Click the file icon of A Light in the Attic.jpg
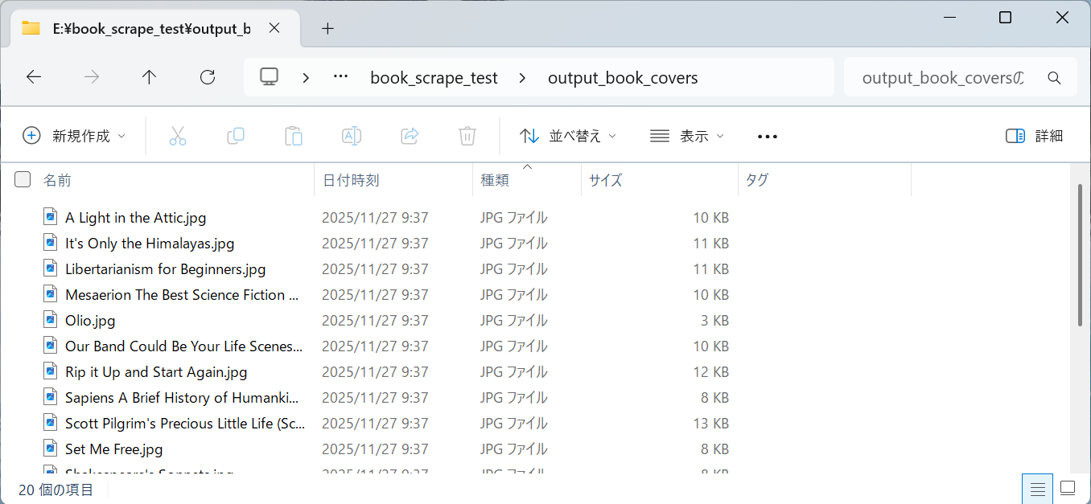 tap(49, 217)
